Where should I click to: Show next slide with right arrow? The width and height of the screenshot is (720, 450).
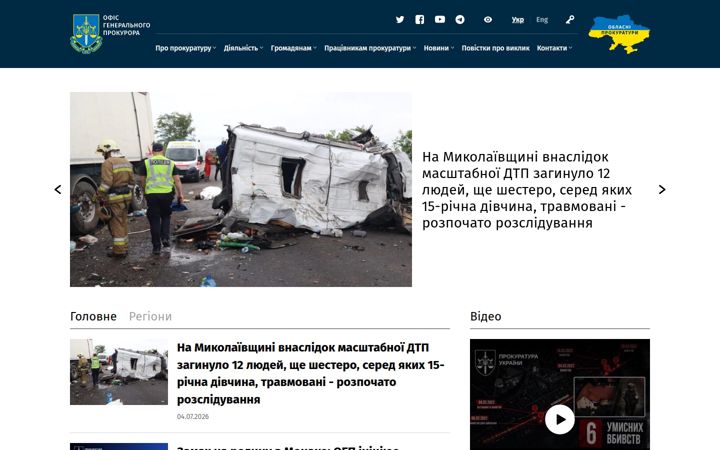662,189
